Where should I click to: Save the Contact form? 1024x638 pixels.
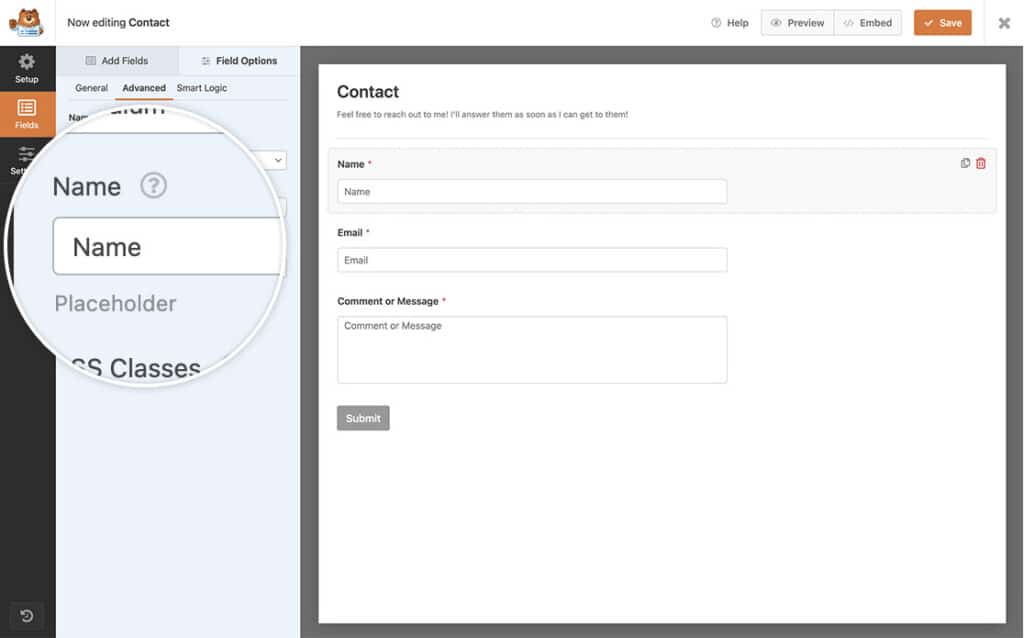[x=941, y=22]
